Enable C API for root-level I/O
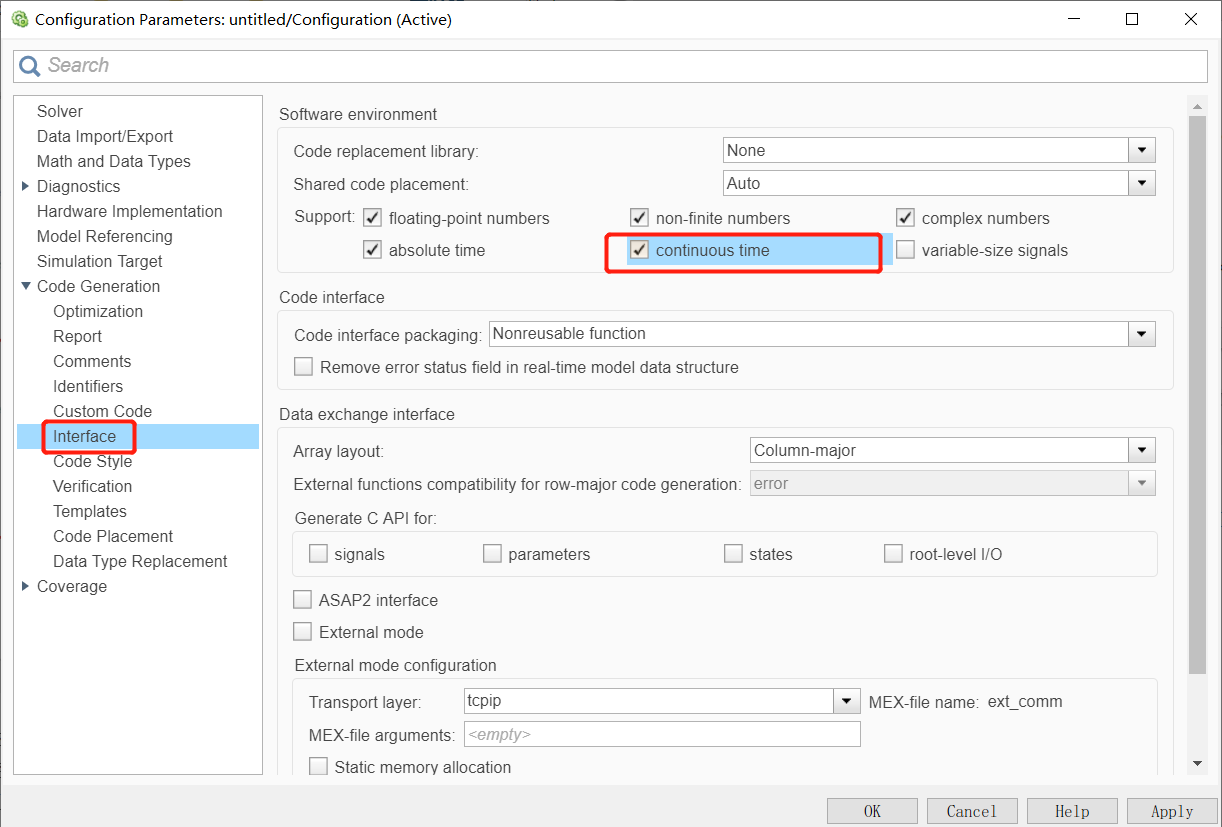The height and width of the screenshot is (827, 1222). click(x=894, y=554)
